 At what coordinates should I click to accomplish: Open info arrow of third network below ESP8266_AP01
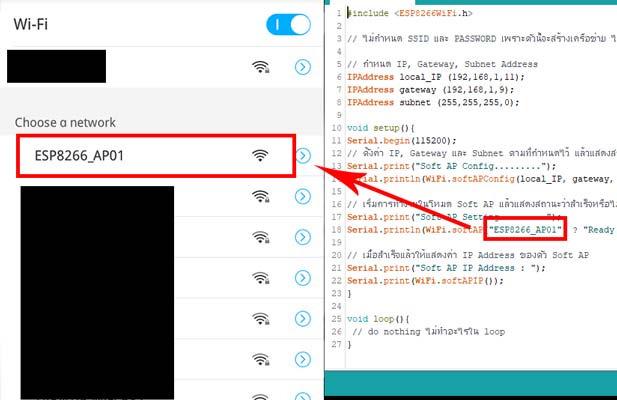click(x=303, y=278)
